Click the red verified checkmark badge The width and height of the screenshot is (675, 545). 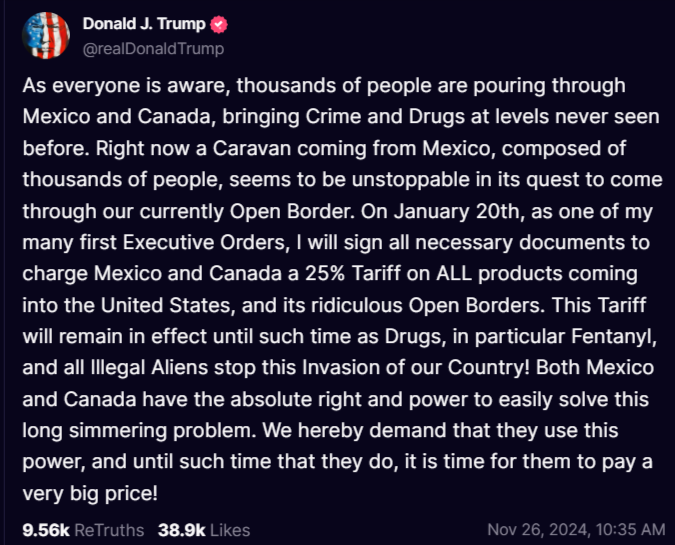[219, 24]
